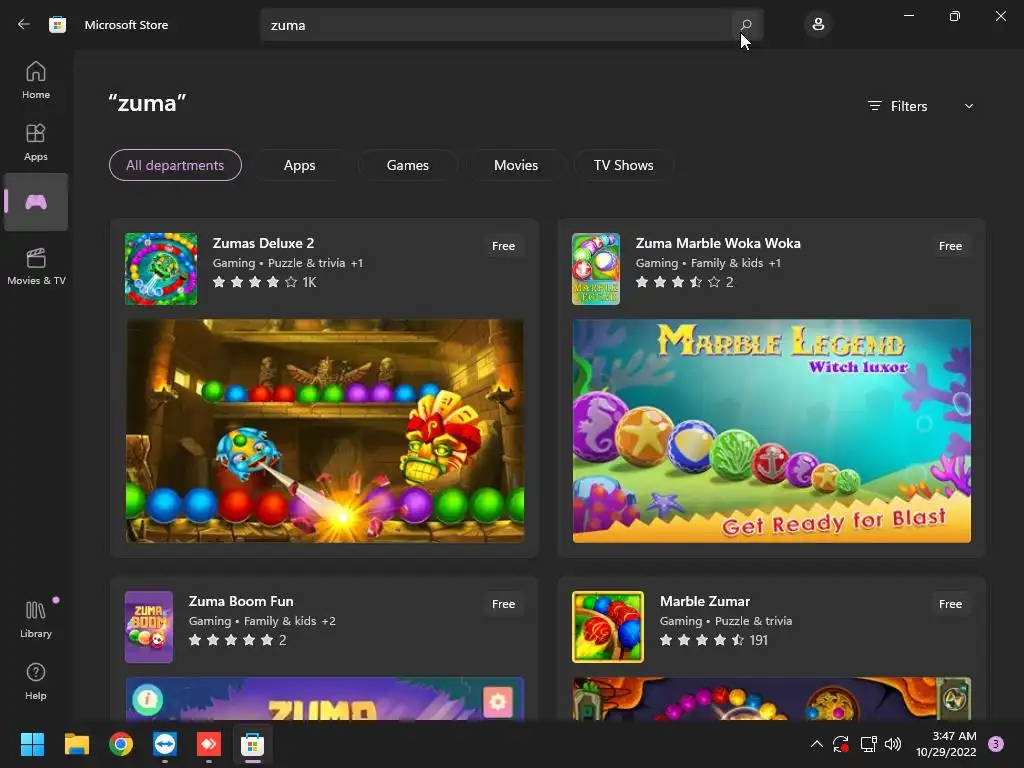This screenshot has width=1024, height=768.
Task: Open Movies & TV in the sidebar
Action: [36, 266]
